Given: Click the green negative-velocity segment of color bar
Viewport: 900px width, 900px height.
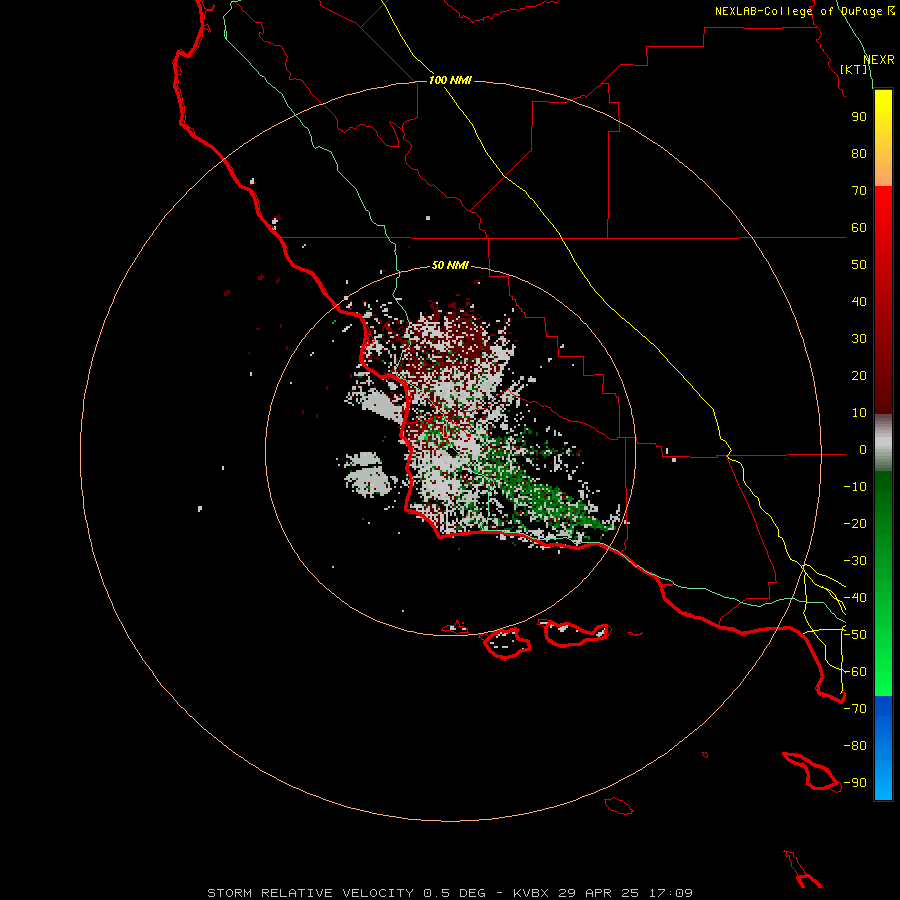Looking at the screenshot, I should pyautogui.click(x=883, y=583).
